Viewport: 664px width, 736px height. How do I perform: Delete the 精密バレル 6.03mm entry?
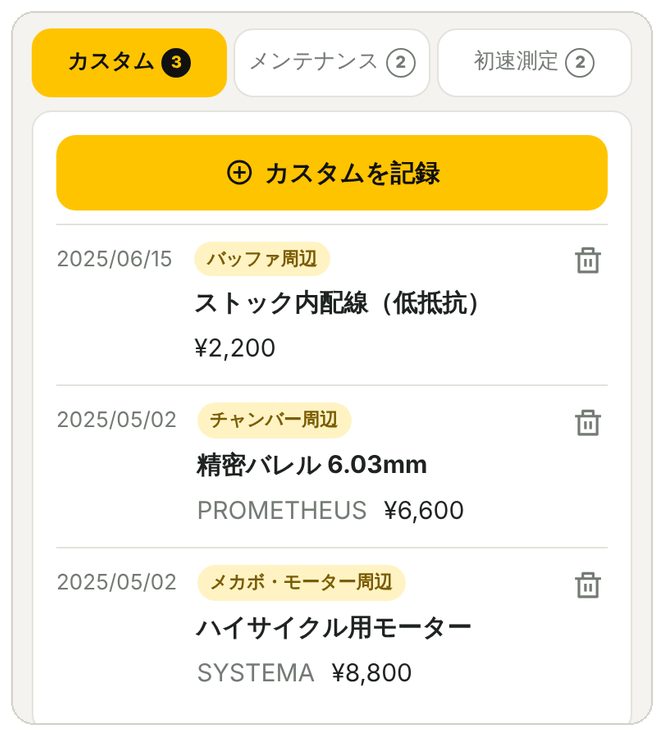tap(588, 422)
